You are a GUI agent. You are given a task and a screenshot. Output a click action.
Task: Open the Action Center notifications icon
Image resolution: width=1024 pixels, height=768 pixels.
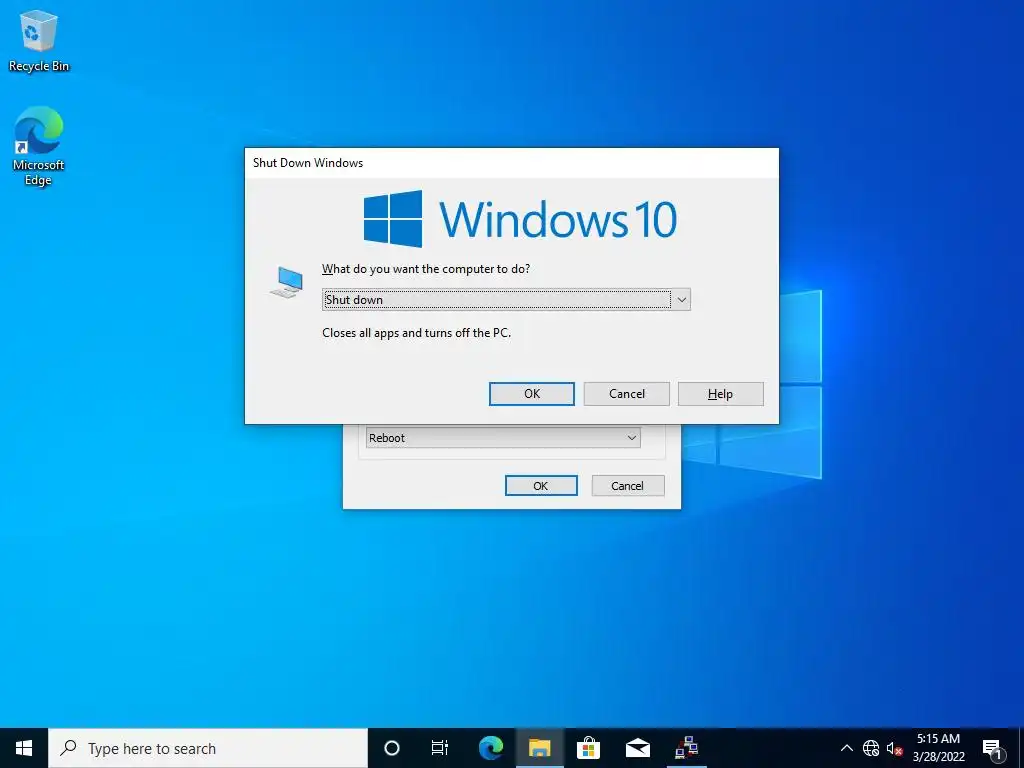pos(991,748)
